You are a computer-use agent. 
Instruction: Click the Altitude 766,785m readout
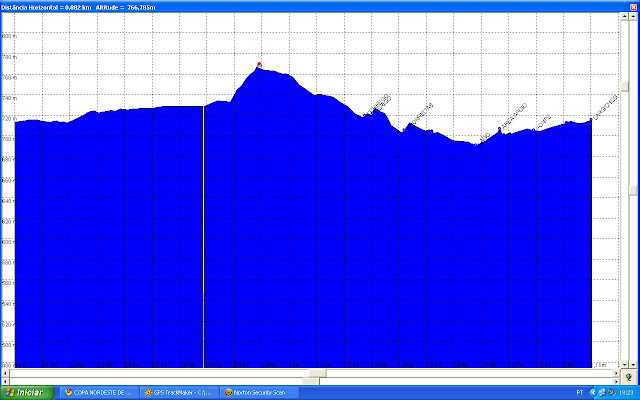(125, 7)
